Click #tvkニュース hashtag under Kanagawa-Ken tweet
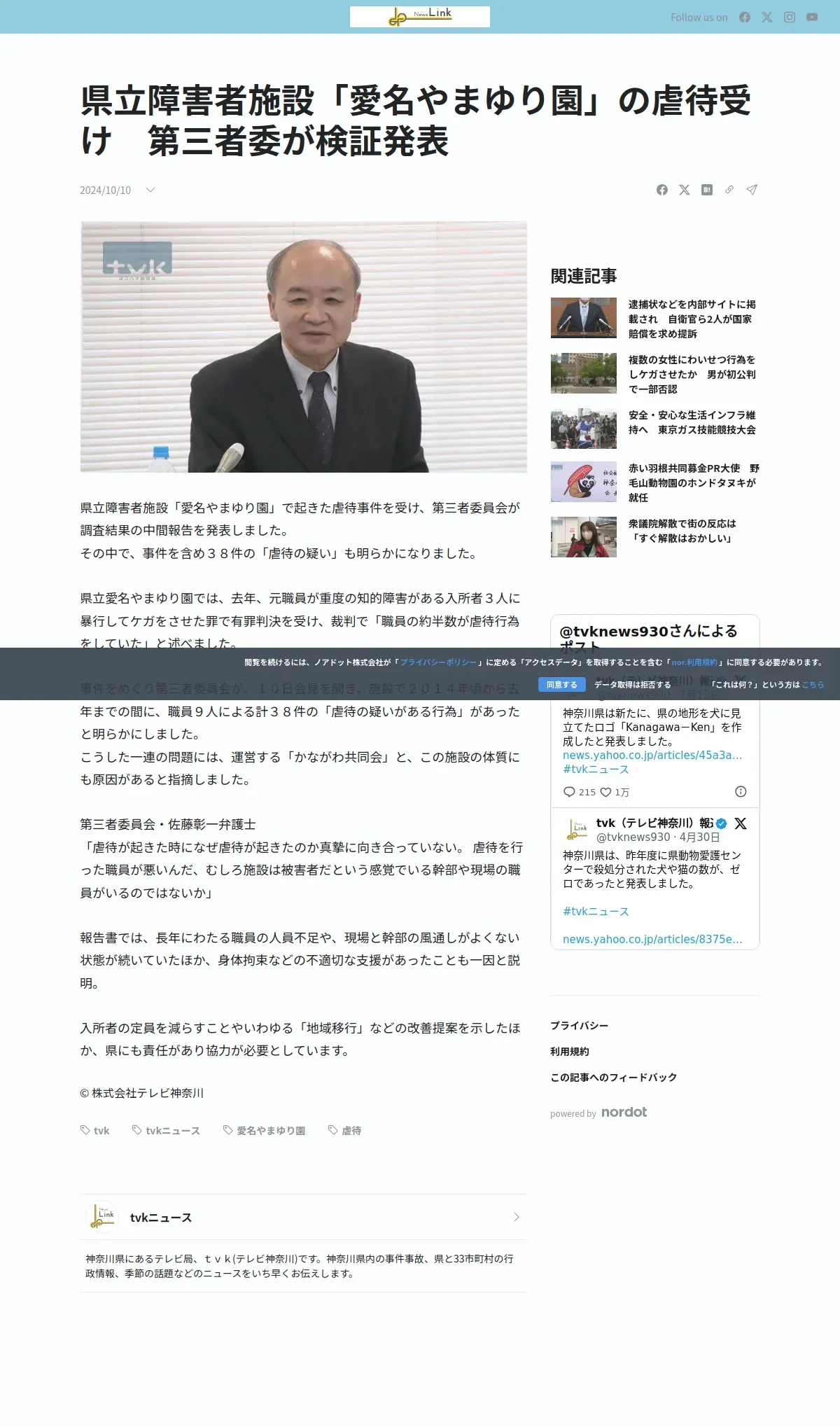 596,770
